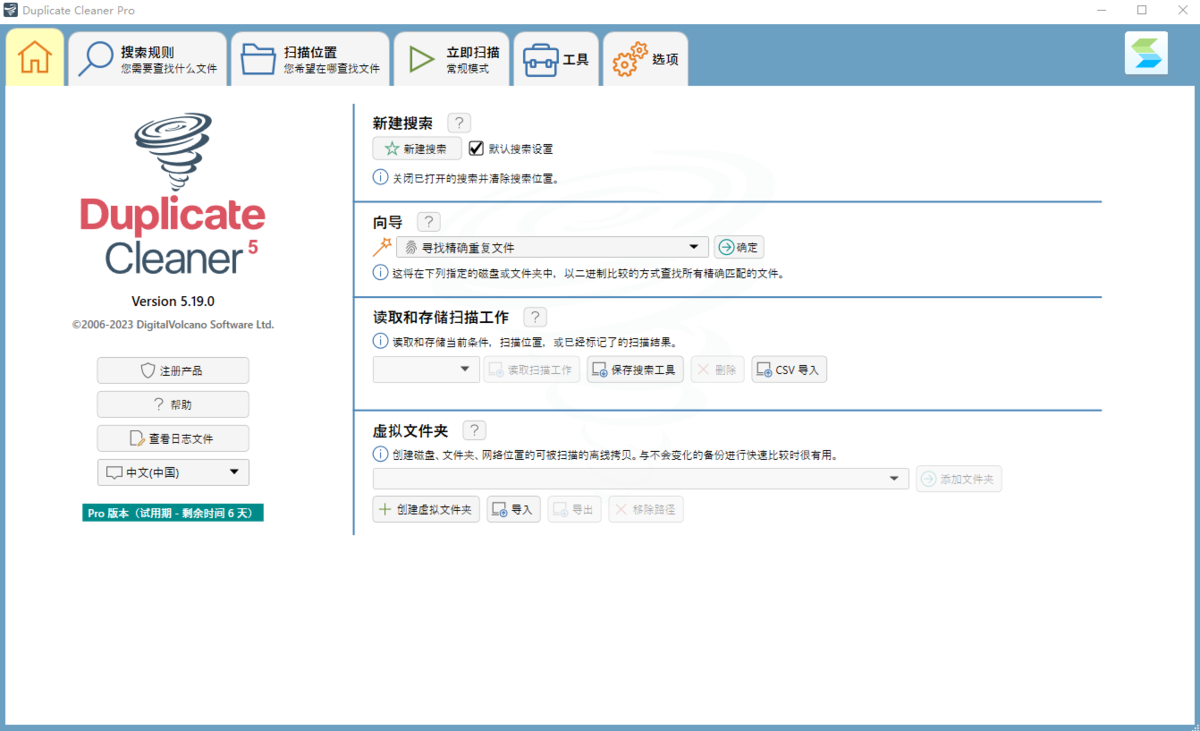The height and width of the screenshot is (731, 1200).
Task: Click the CSV 导入 button
Action: click(x=789, y=370)
